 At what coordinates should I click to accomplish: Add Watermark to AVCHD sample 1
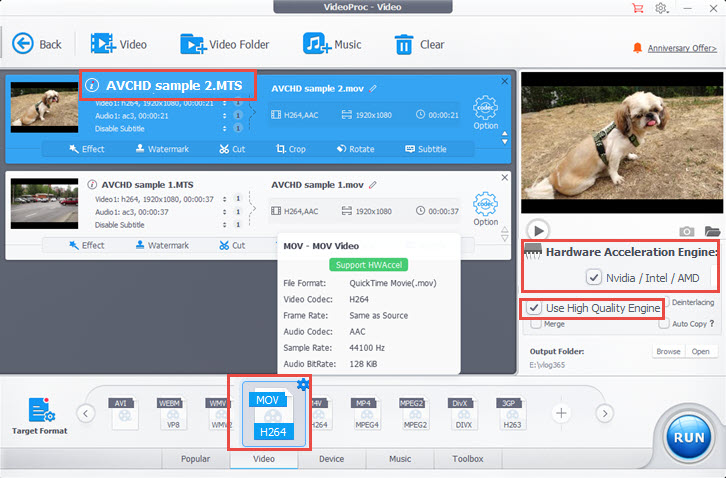pos(162,245)
